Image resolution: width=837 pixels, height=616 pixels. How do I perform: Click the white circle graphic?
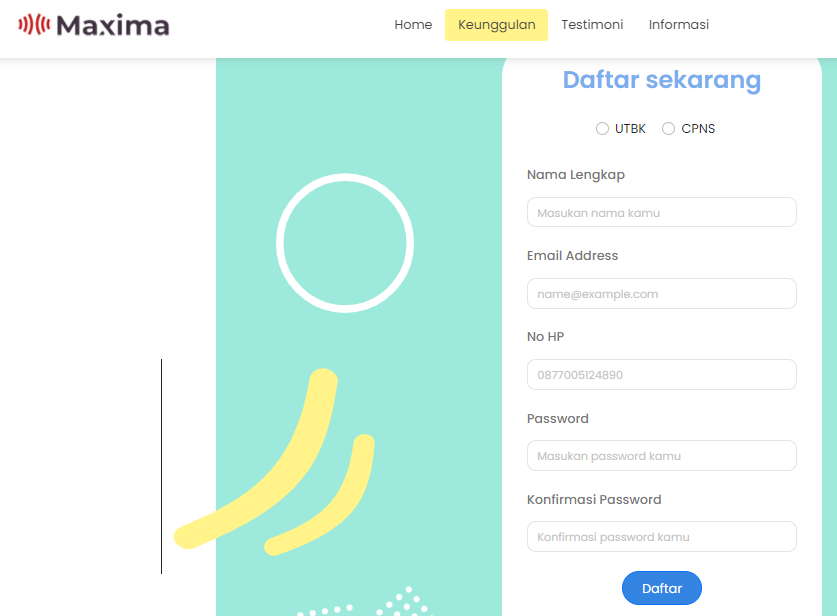coord(345,243)
